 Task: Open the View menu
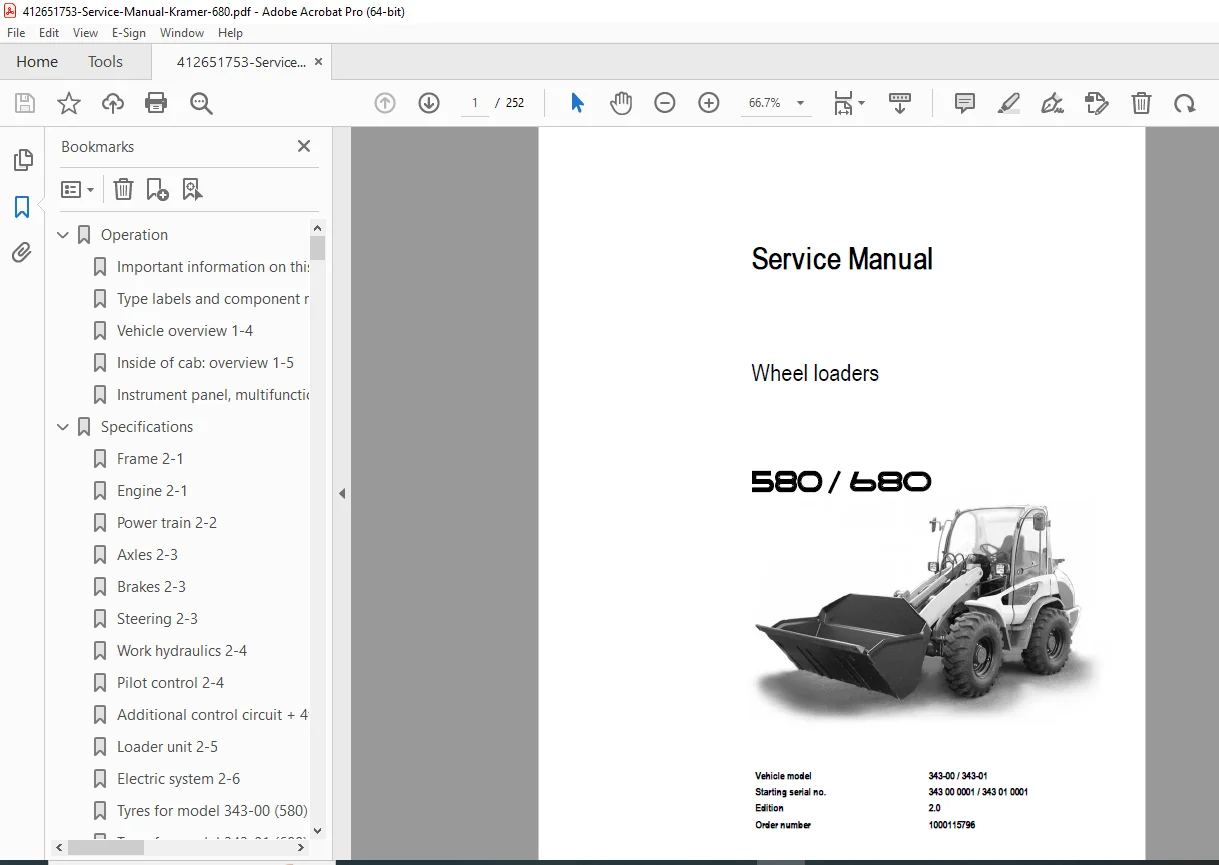pos(86,33)
